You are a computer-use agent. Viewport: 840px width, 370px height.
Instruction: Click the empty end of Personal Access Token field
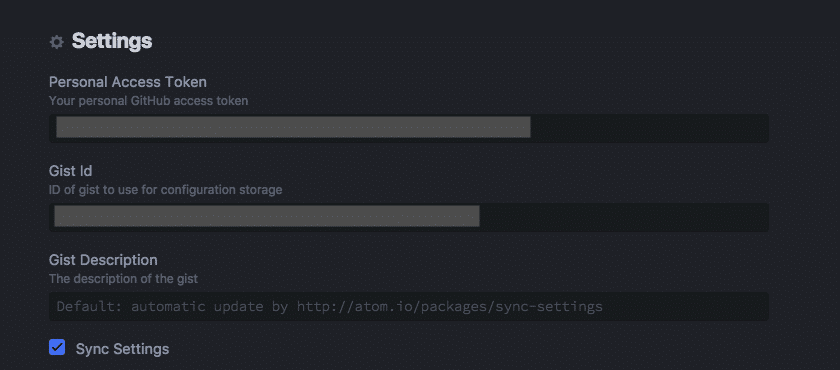tap(649, 128)
